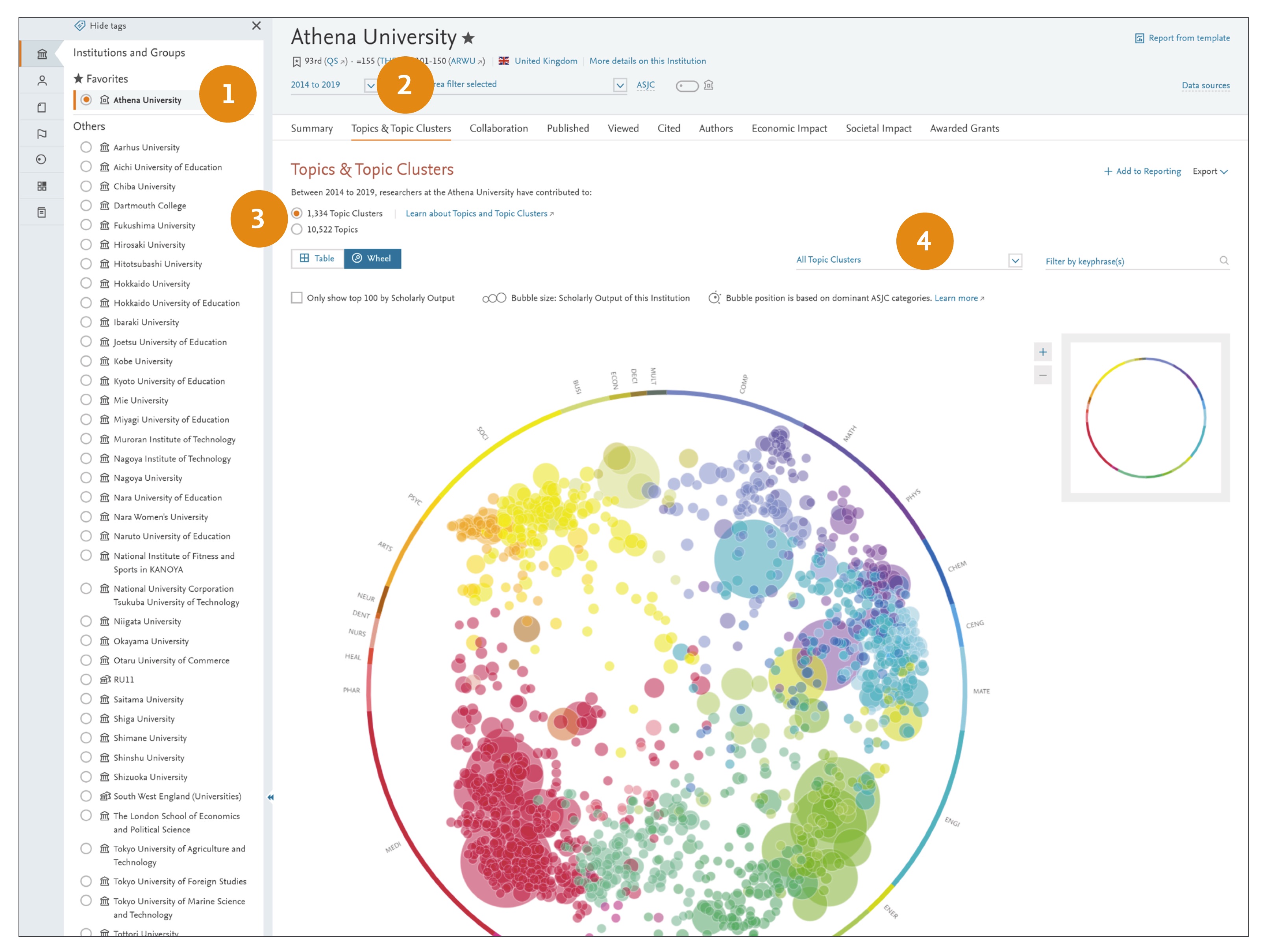1266x952 pixels.
Task: Select Nagoya University radio button
Action: pyautogui.click(x=86, y=478)
